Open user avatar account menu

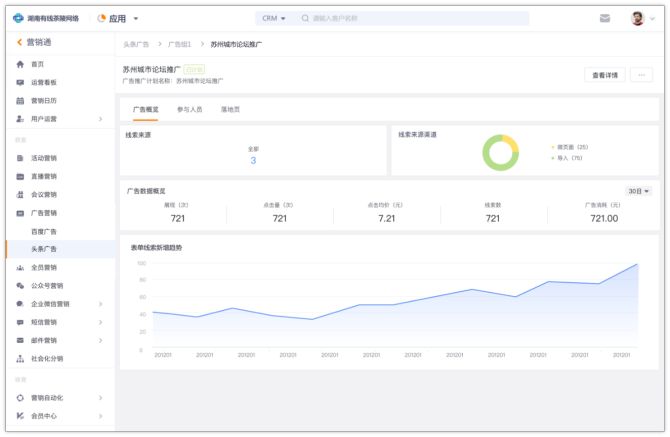coord(642,18)
